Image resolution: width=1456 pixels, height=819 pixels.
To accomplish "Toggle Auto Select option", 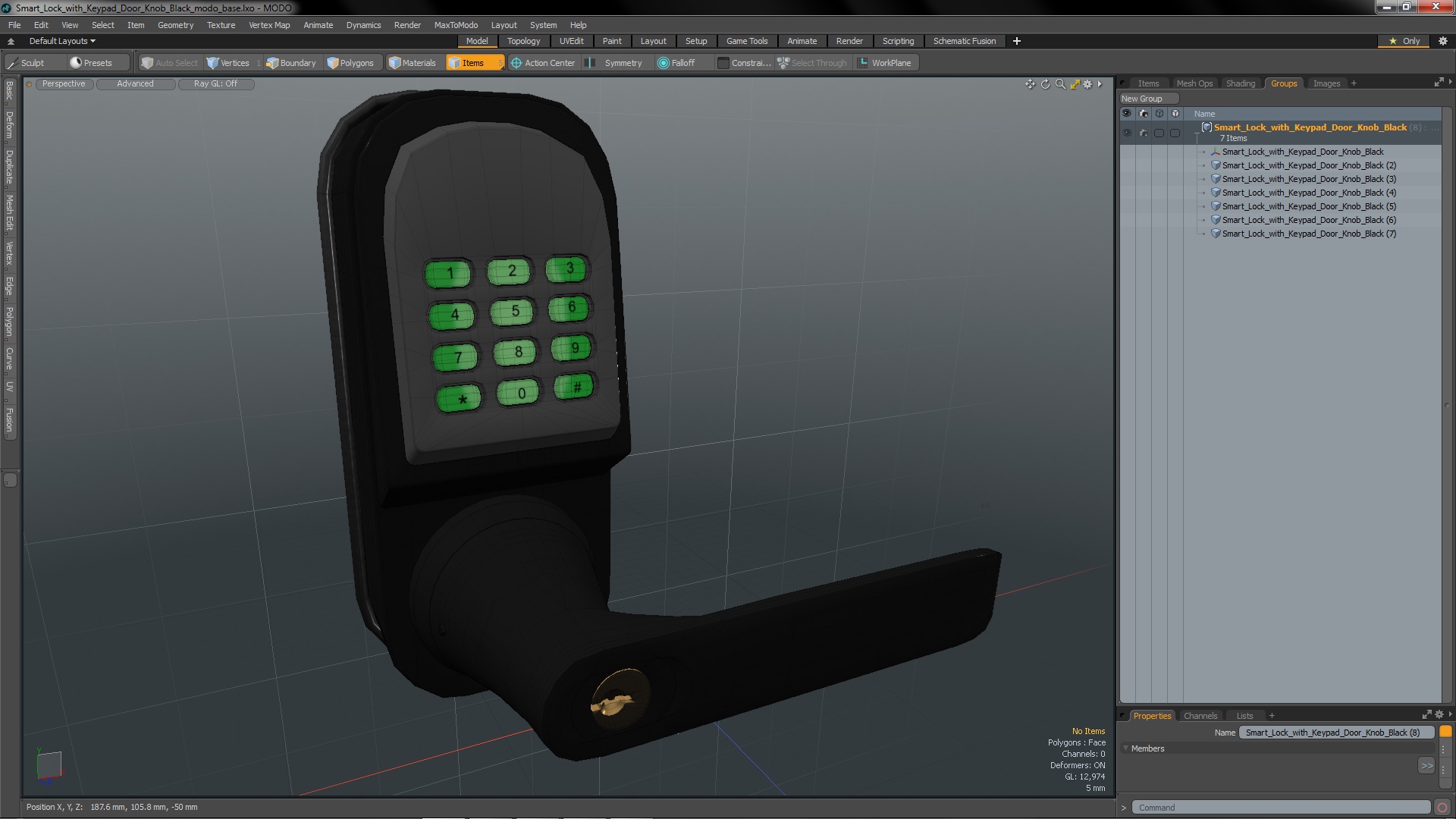I will 170,63.
